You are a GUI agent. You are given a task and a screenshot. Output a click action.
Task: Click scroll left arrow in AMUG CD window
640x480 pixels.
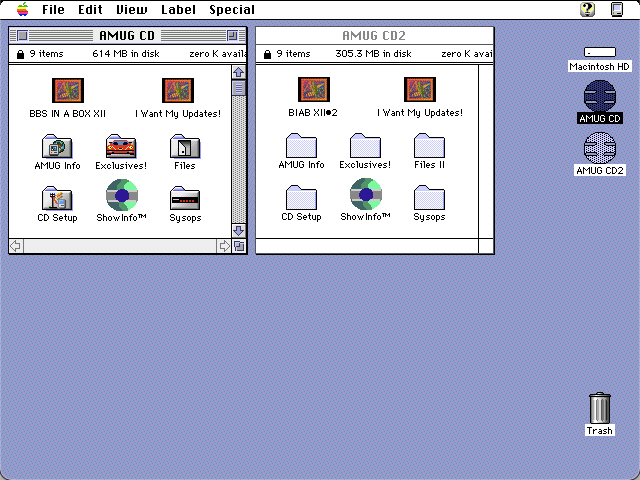point(16,246)
